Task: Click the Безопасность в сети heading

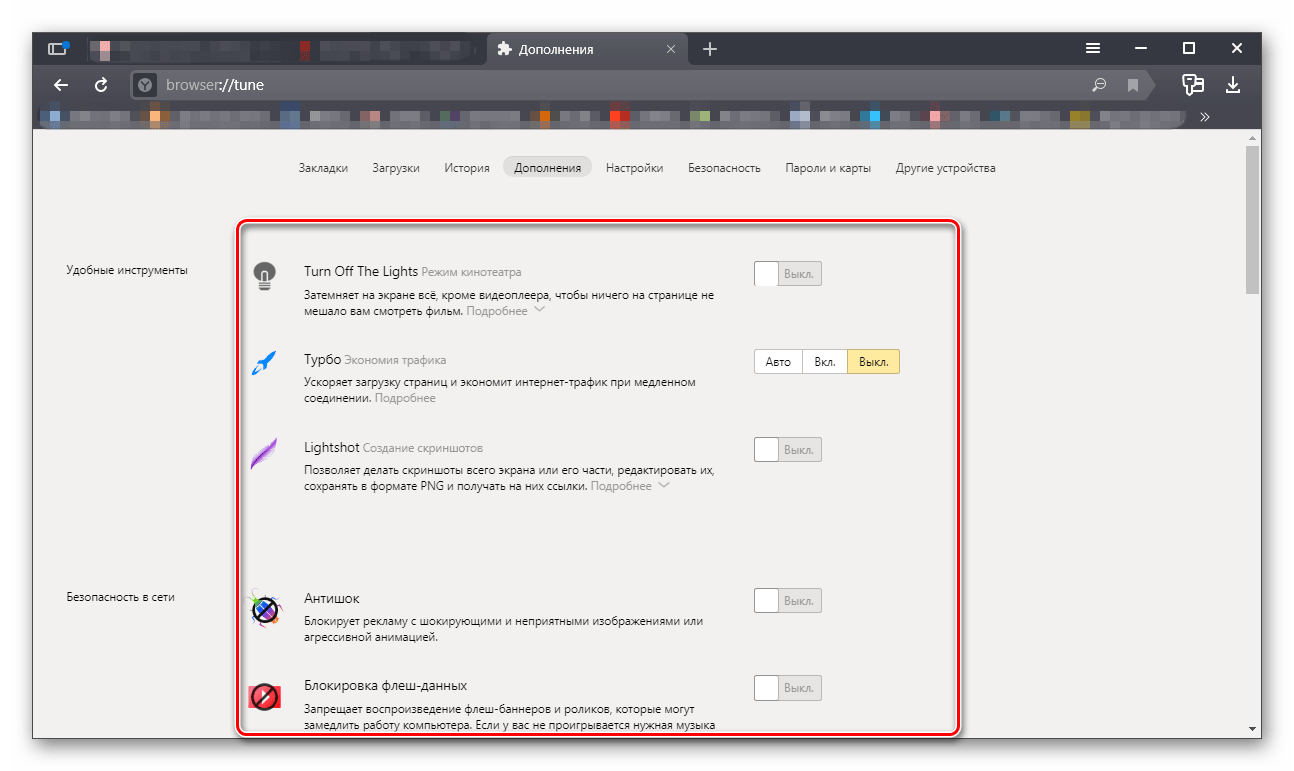Action: coord(121,597)
